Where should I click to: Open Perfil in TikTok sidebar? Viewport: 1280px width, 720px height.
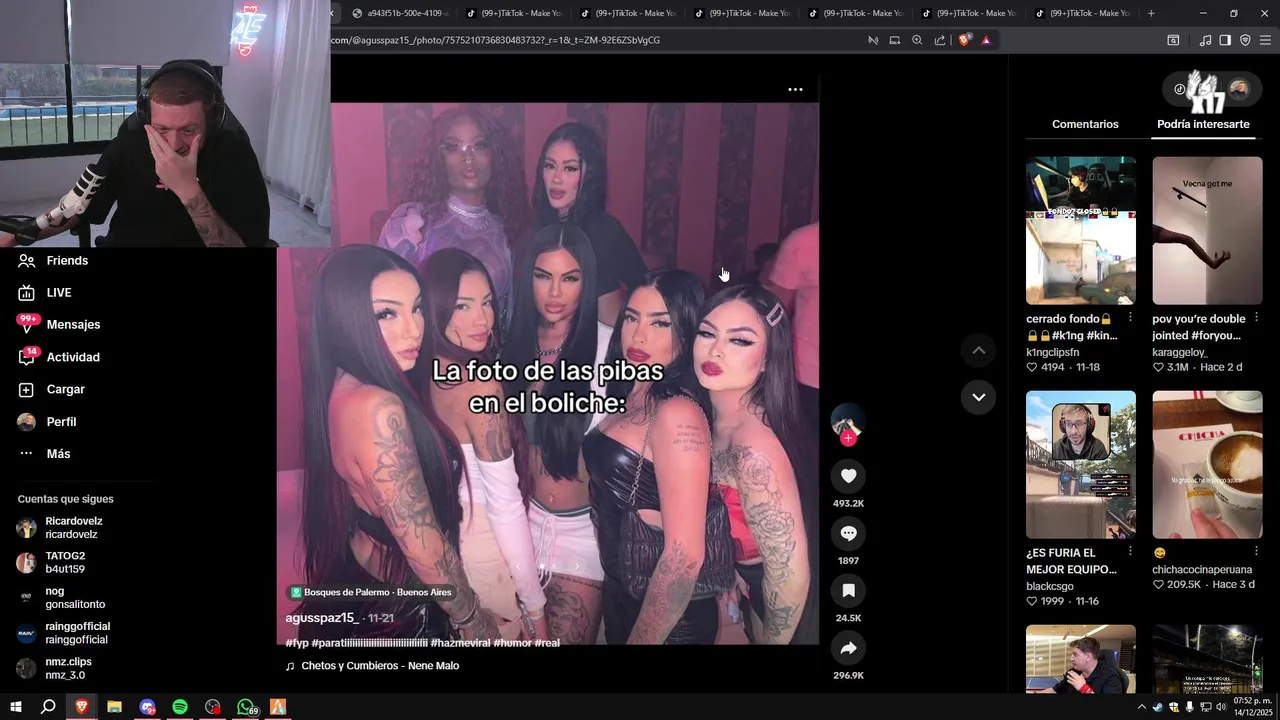point(47,422)
